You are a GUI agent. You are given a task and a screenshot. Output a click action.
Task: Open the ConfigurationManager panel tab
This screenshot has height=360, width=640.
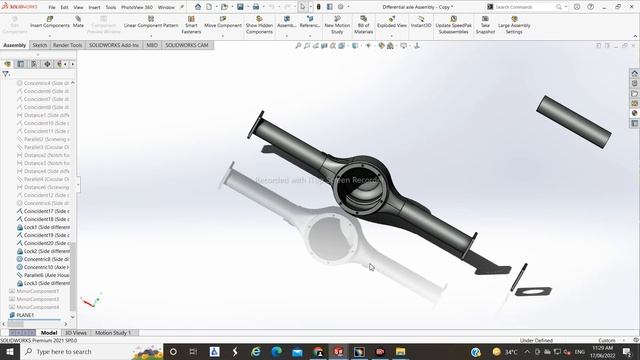34,64
